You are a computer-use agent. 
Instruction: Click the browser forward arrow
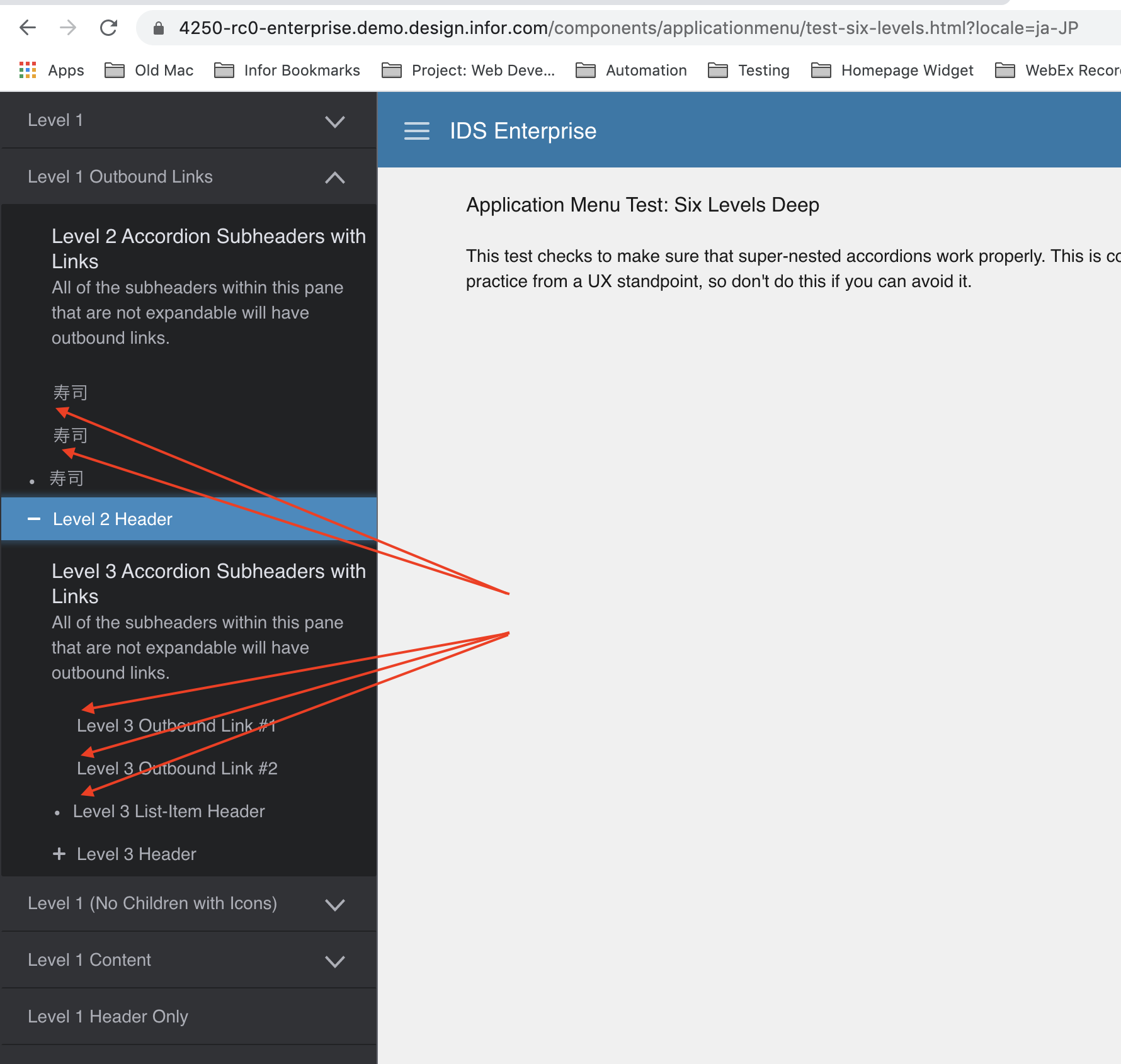[x=68, y=28]
